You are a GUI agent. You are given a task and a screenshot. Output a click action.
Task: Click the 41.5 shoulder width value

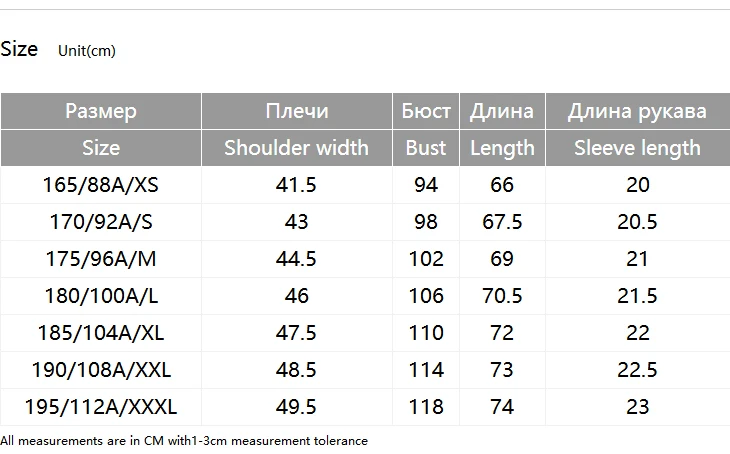(296, 185)
